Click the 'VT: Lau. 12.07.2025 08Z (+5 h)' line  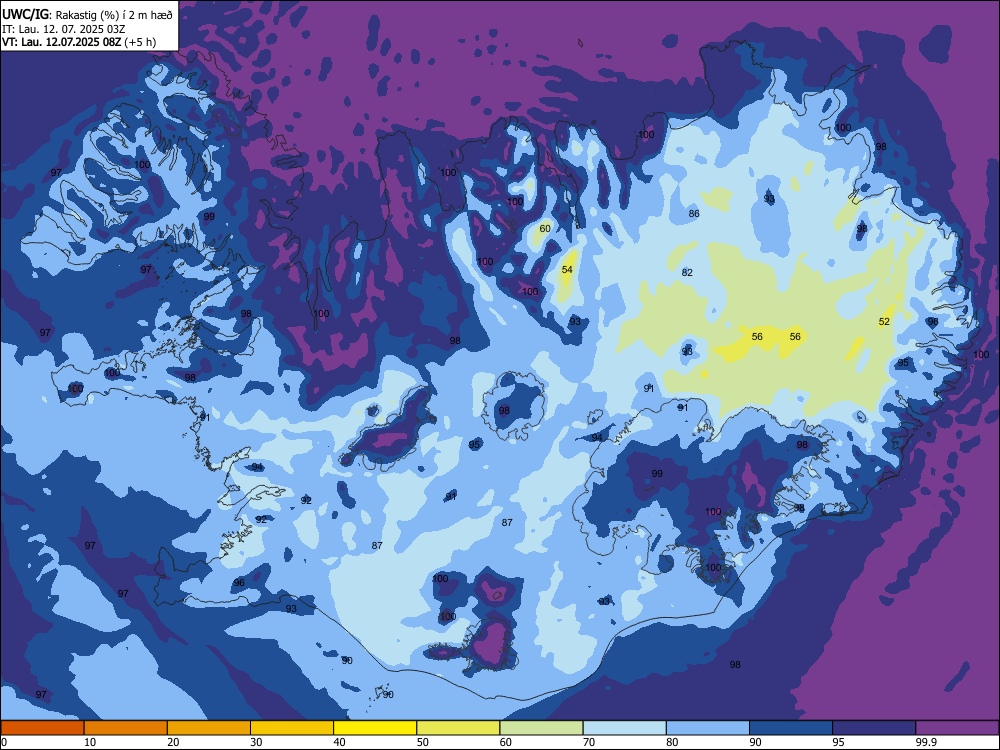(x=79, y=42)
